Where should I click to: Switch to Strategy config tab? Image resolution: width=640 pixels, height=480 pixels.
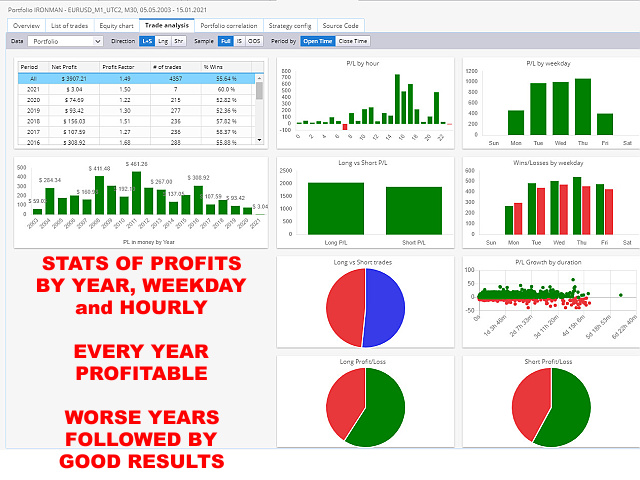tap(290, 26)
